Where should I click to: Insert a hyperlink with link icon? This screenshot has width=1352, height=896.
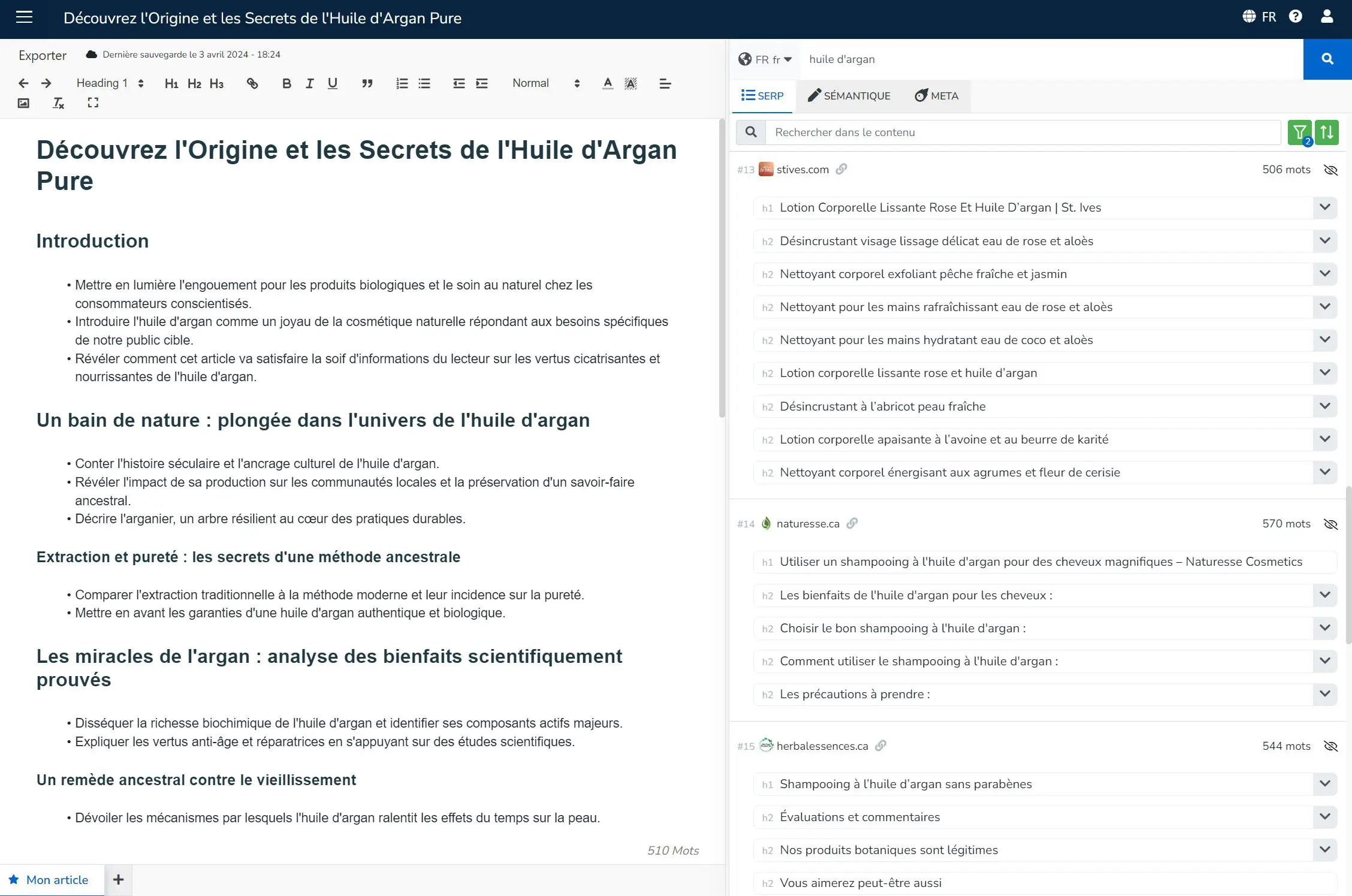pyautogui.click(x=252, y=83)
